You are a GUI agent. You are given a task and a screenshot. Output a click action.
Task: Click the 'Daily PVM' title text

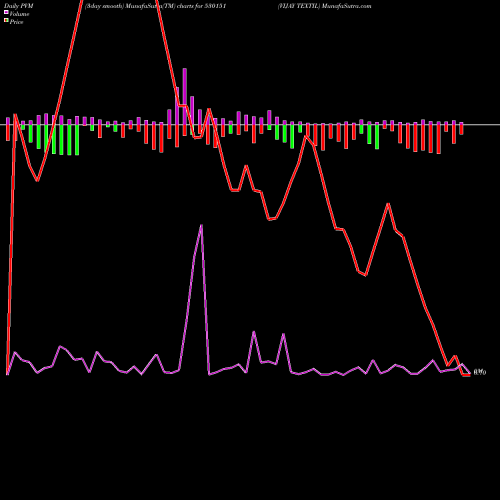(x=19, y=6)
